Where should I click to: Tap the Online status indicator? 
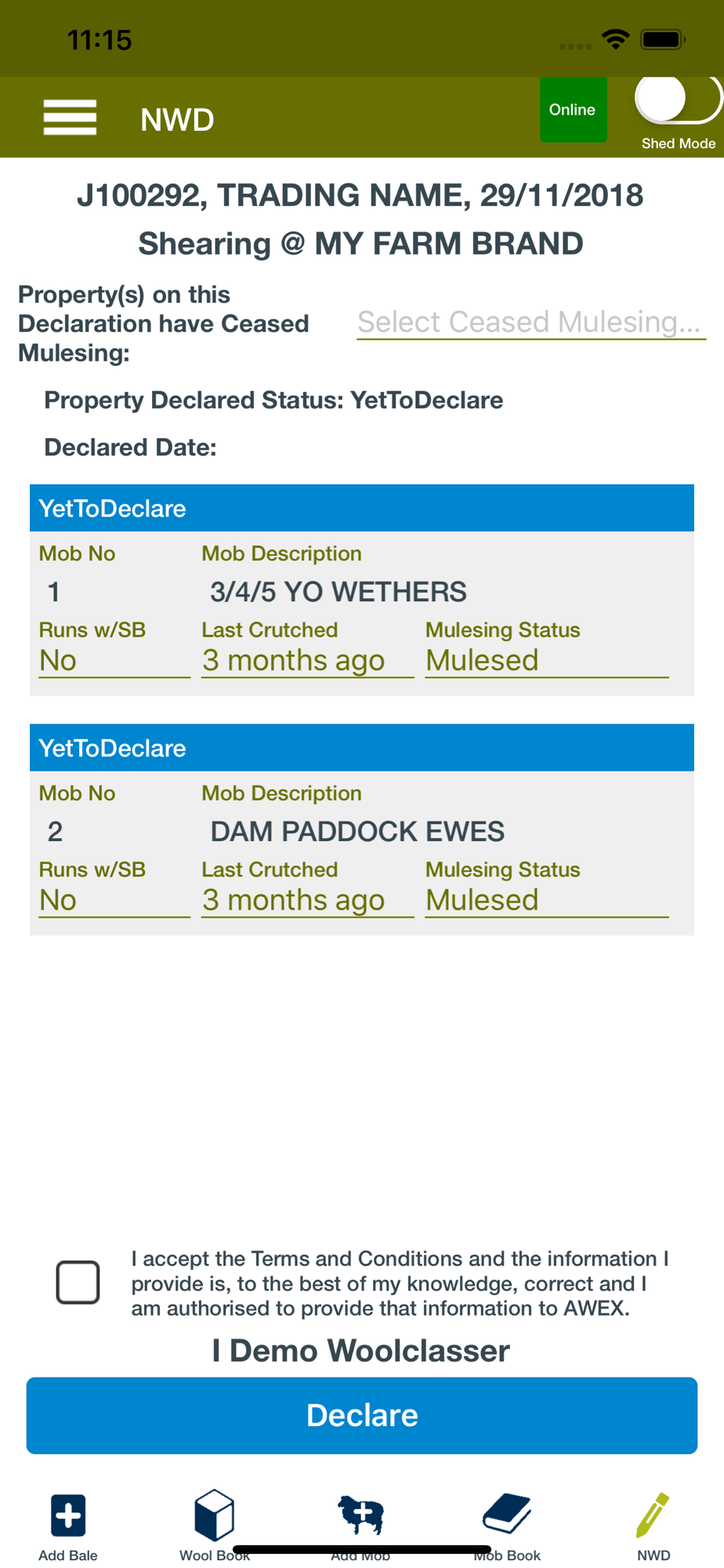point(573,110)
